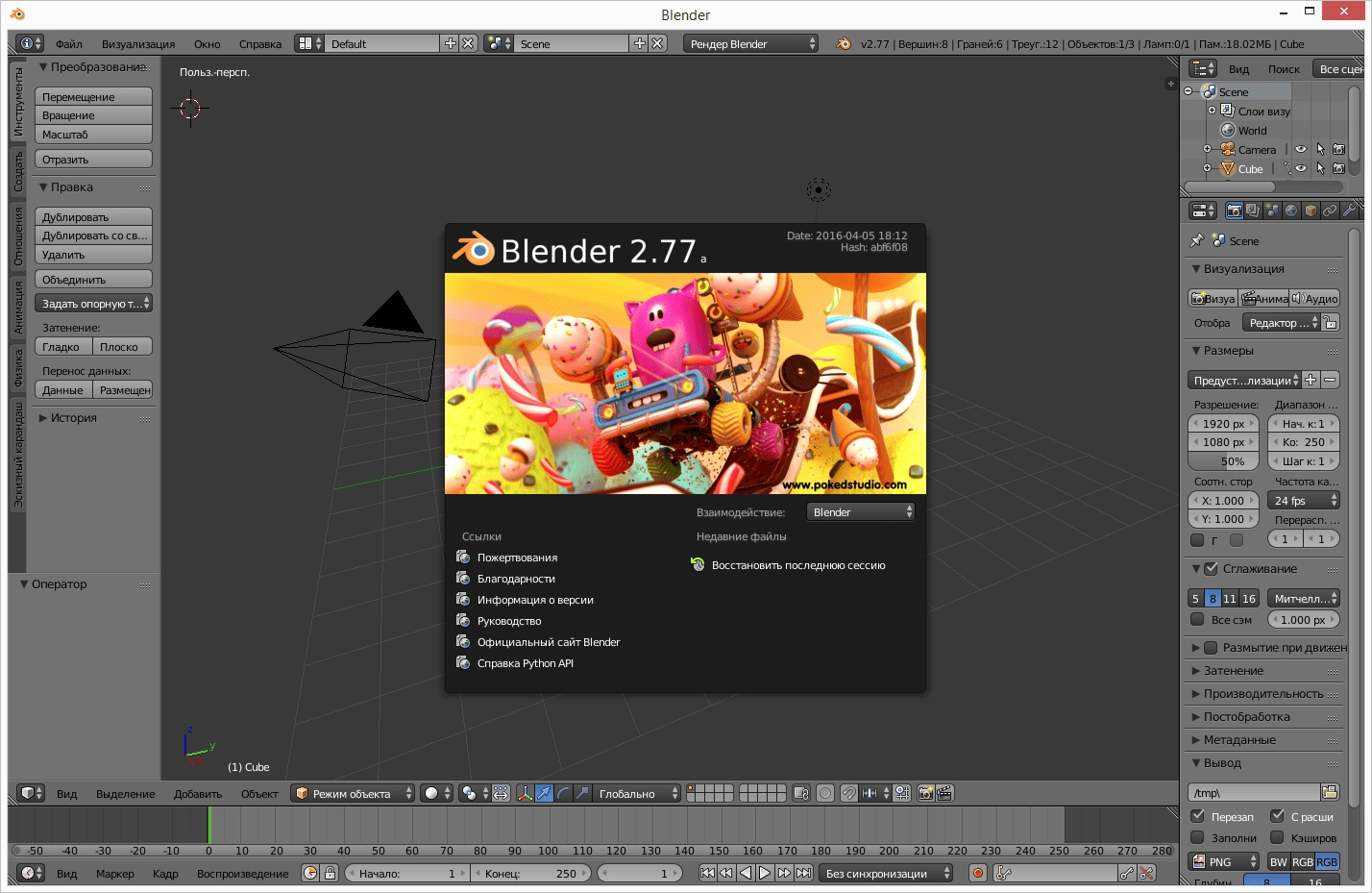Open the 24 fps frame rate dropdown
This screenshot has width=1372, height=893.
click(x=1303, y=500)
